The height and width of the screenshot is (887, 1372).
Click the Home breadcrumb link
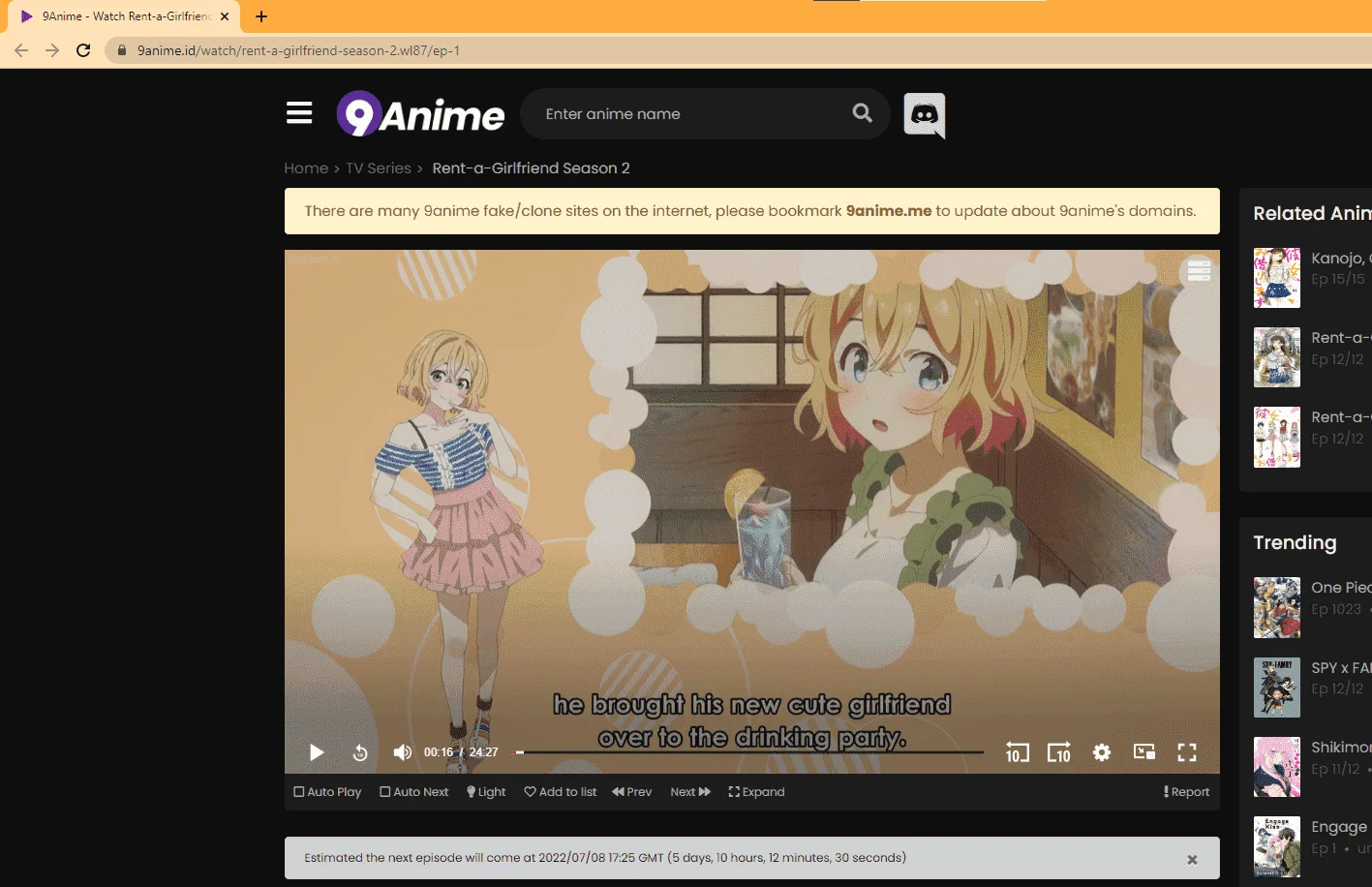pyautogui.click(x=306, y=168)
